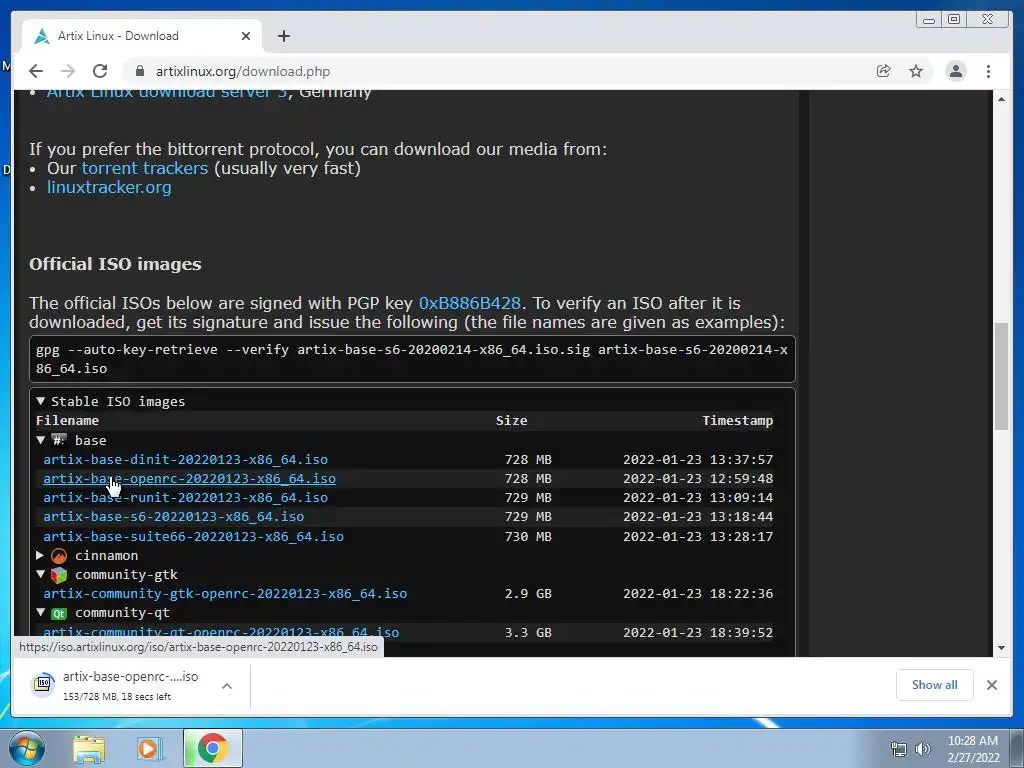Click the Filename column header
Image resolution: width=1024 pixels, height=768 pixels.
[x=67, y=421]
